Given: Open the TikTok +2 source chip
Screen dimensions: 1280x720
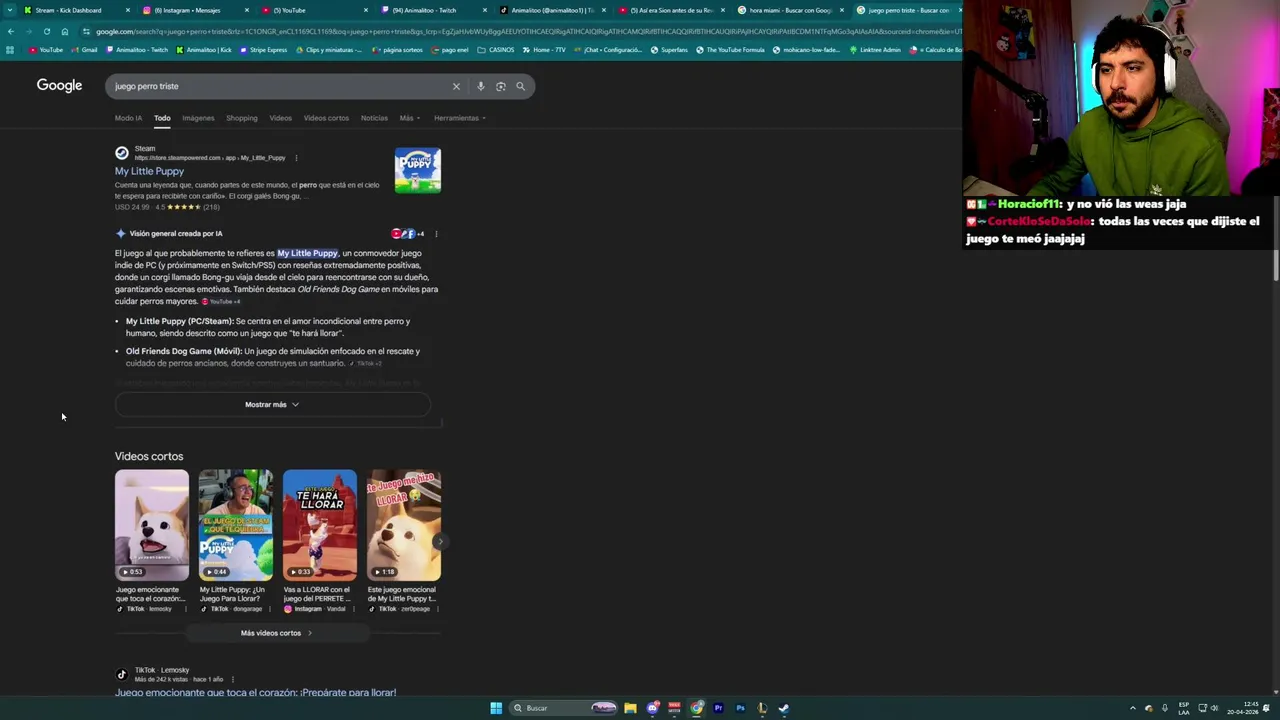Looking at the screenshot, I should click(x=365, y=363).
